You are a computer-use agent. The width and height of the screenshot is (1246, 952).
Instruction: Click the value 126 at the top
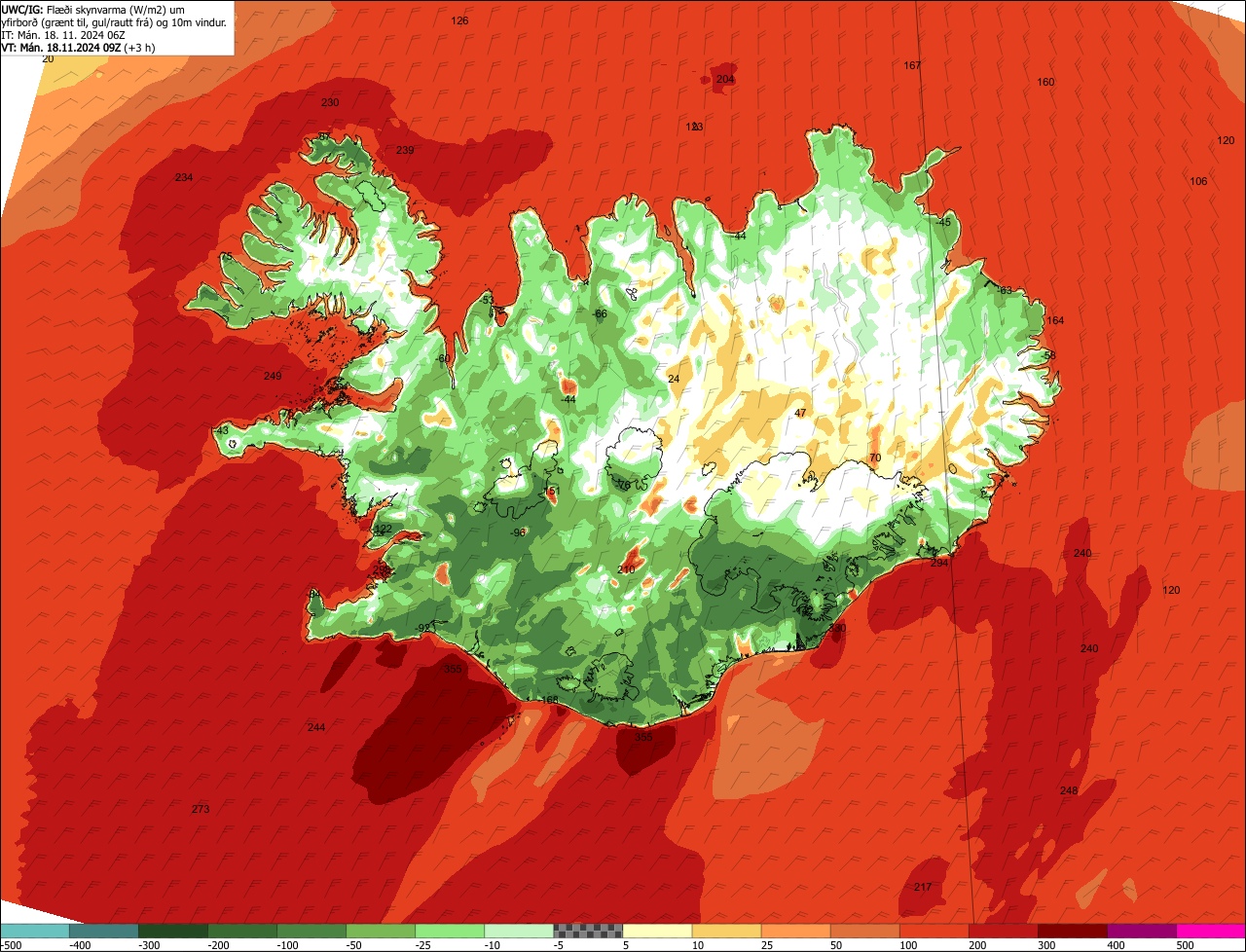(460, 20)
